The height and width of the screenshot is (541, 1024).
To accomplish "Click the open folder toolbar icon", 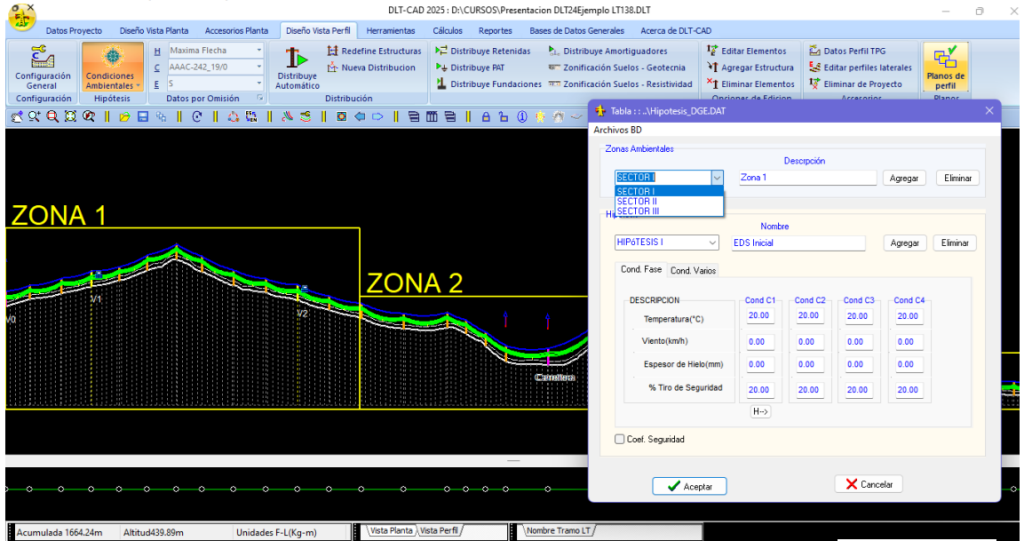I will coord(125,116).
